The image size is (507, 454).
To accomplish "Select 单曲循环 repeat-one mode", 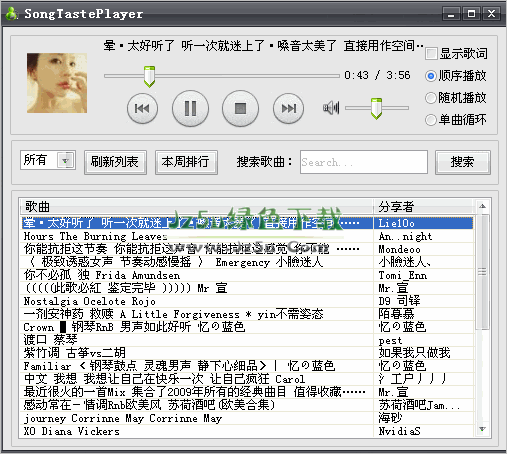I will (431, 120).
